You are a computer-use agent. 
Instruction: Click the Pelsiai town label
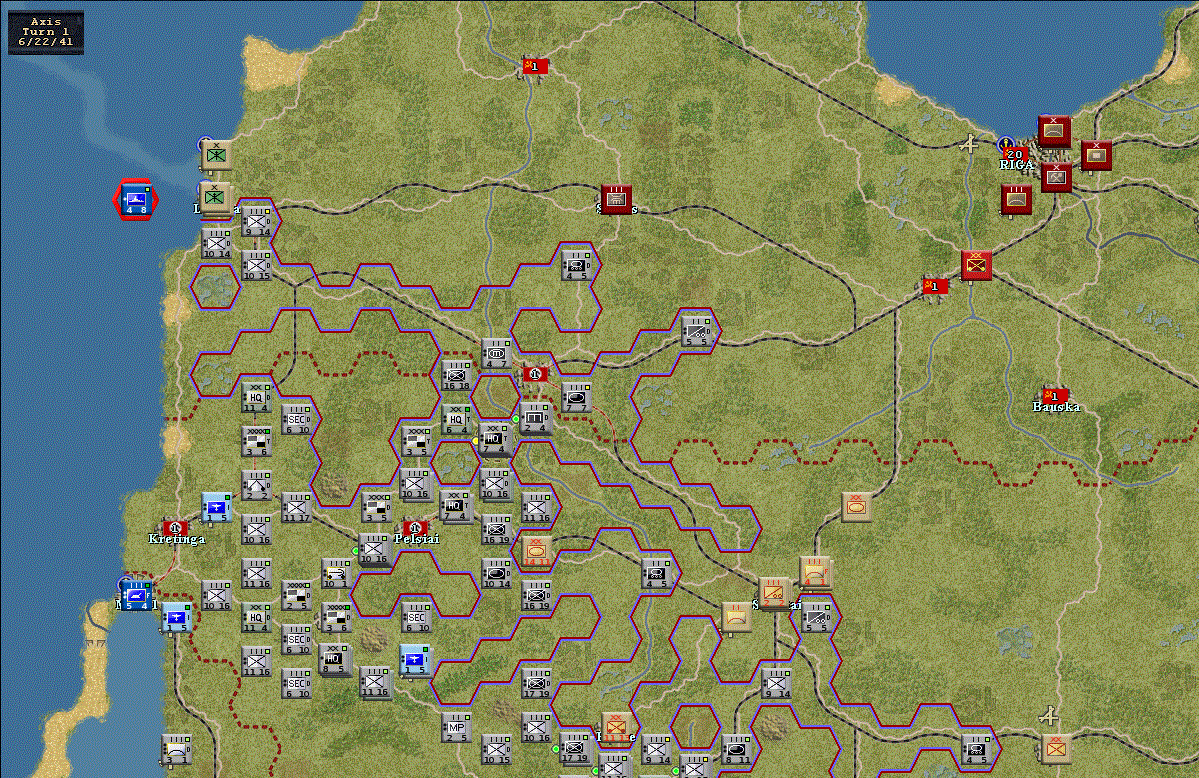[417, 539]
